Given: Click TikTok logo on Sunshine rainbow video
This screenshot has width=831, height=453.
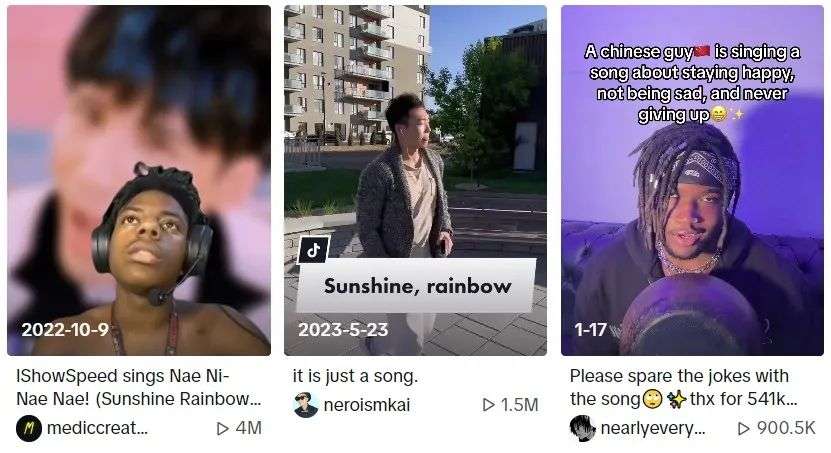Looking at the screenshot, I should [x=314, y=249].
